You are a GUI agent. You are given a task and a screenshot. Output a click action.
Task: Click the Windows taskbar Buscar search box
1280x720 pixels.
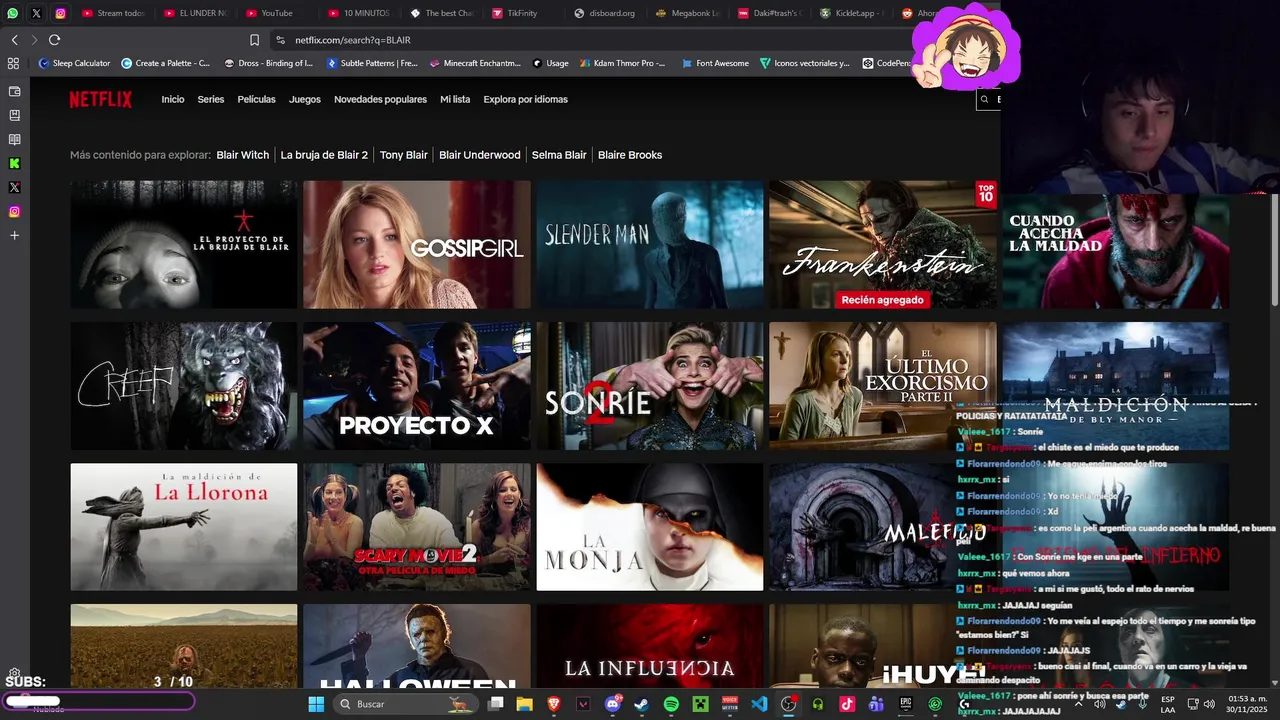point(408,704)
